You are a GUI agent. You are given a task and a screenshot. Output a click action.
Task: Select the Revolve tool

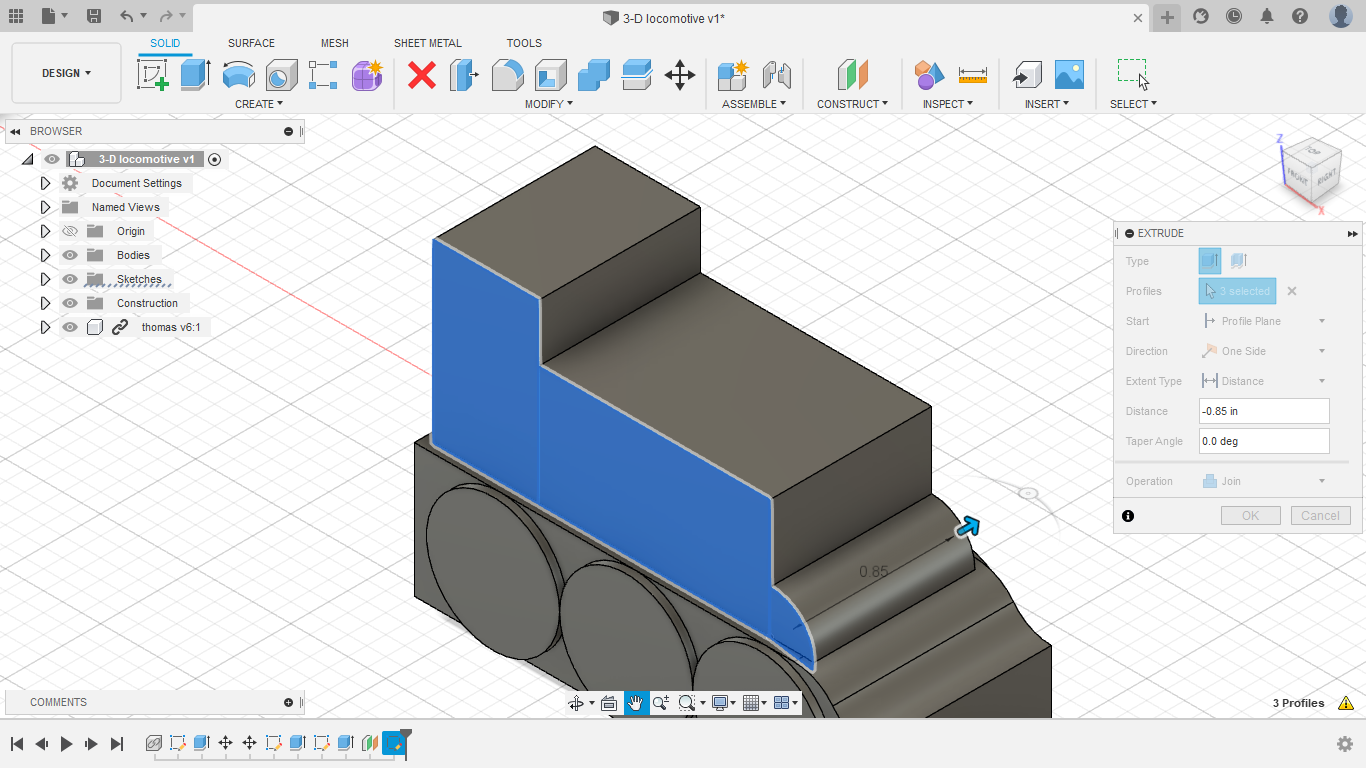coord(238,75)
